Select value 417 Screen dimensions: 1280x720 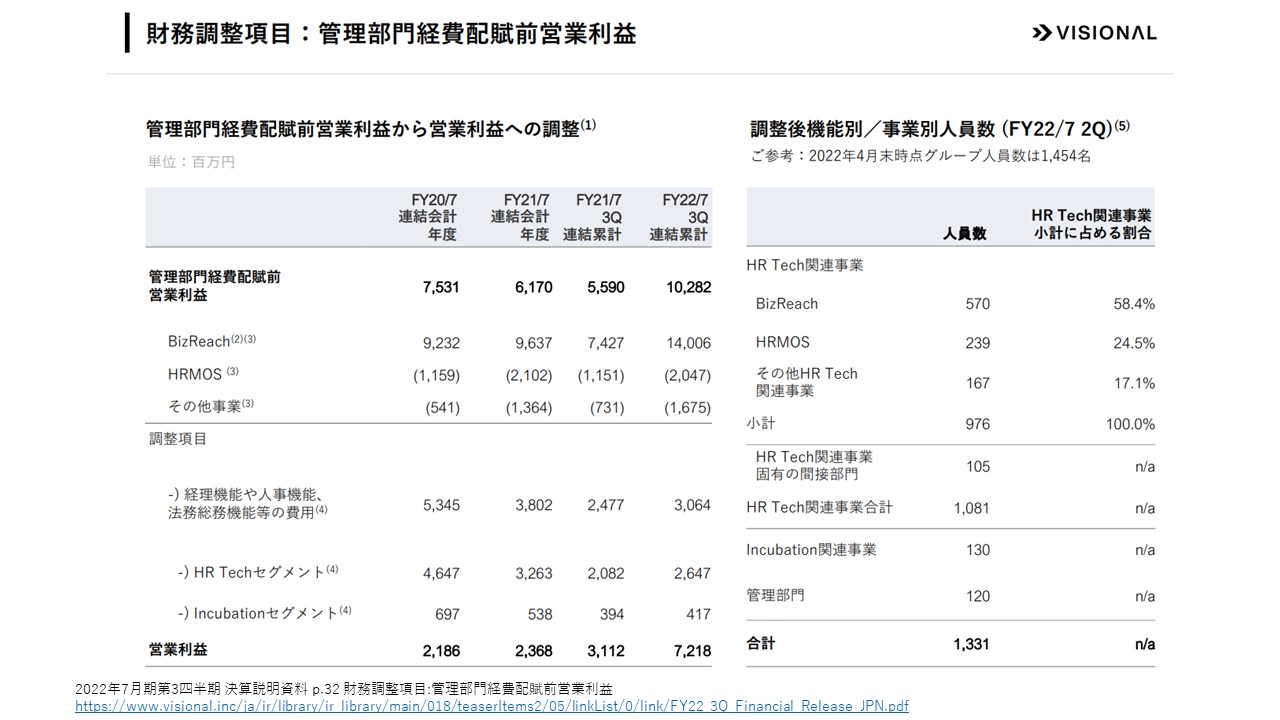[x=698, y=614]
